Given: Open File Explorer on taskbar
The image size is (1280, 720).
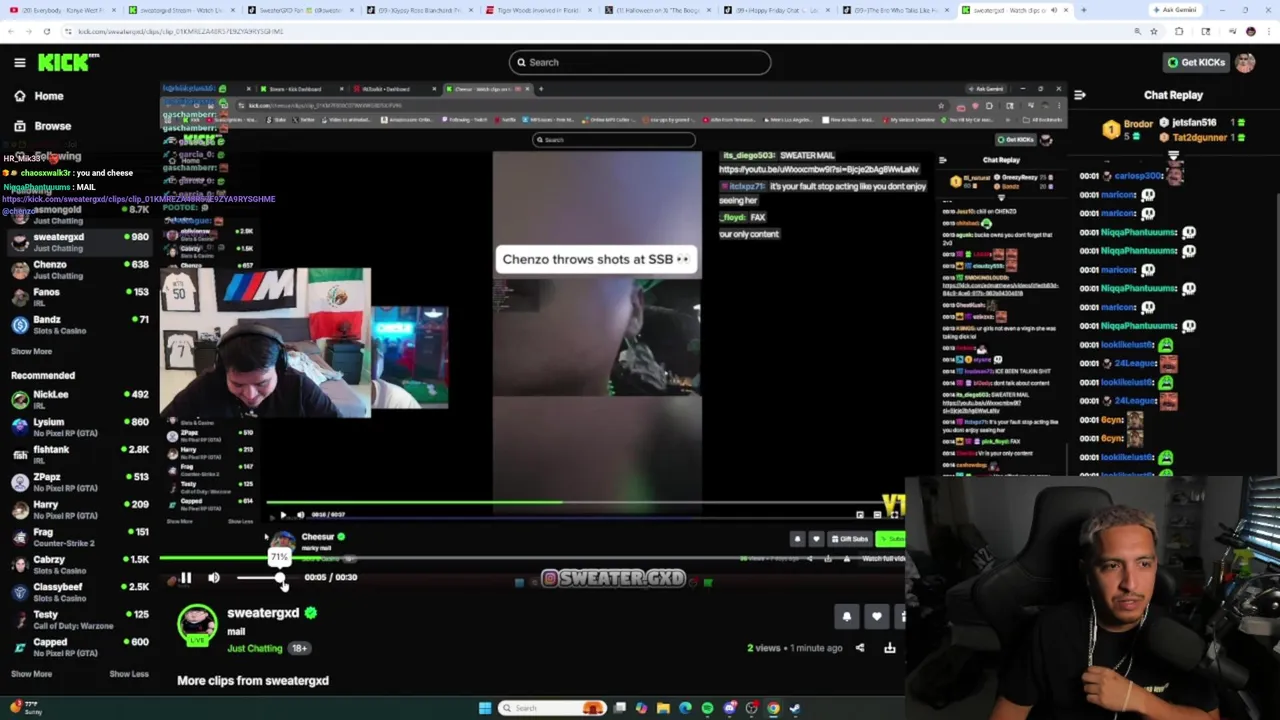Looking at the screenshot, I should click(x=663, y=708).
